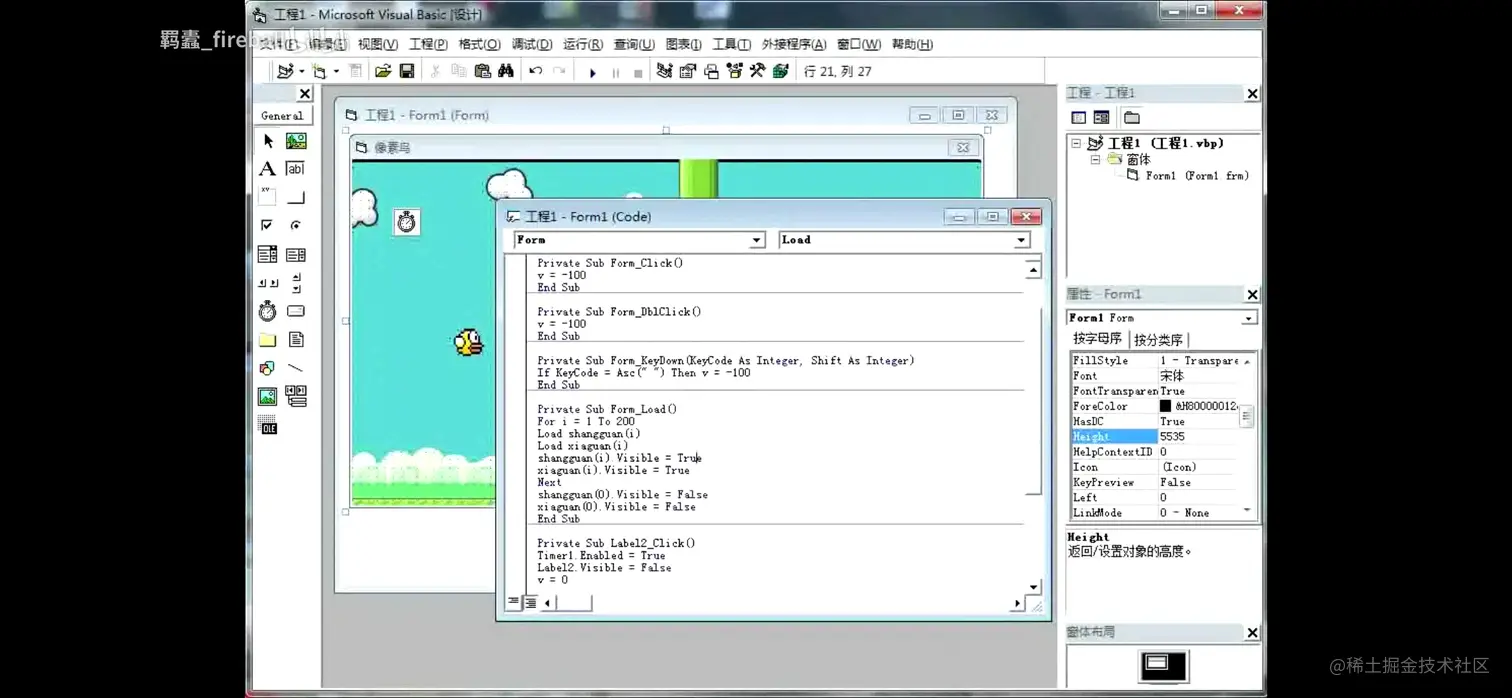Open Properties Window toolbar icon
The width and height of the screenshot is (1512, 698).
(x=688, y=71)
